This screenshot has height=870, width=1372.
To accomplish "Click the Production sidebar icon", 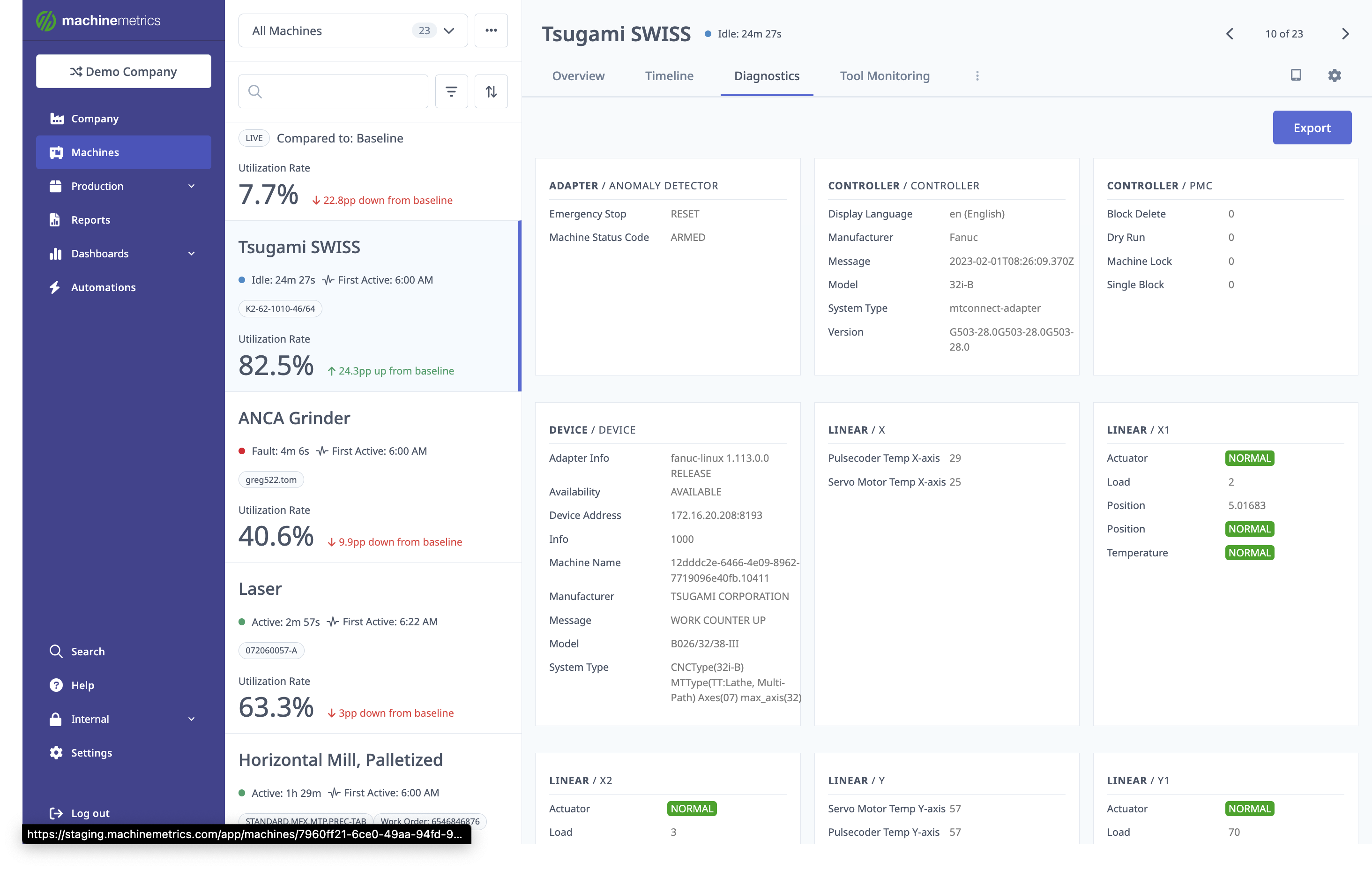I will (55, 186).
